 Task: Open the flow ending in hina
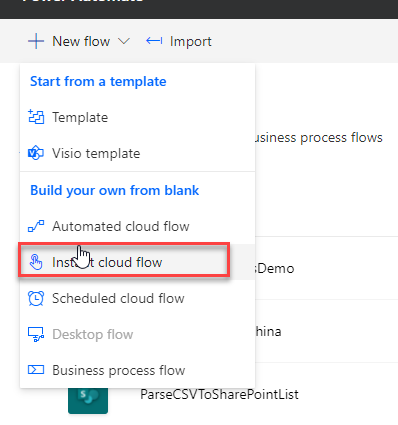point(269,331)
